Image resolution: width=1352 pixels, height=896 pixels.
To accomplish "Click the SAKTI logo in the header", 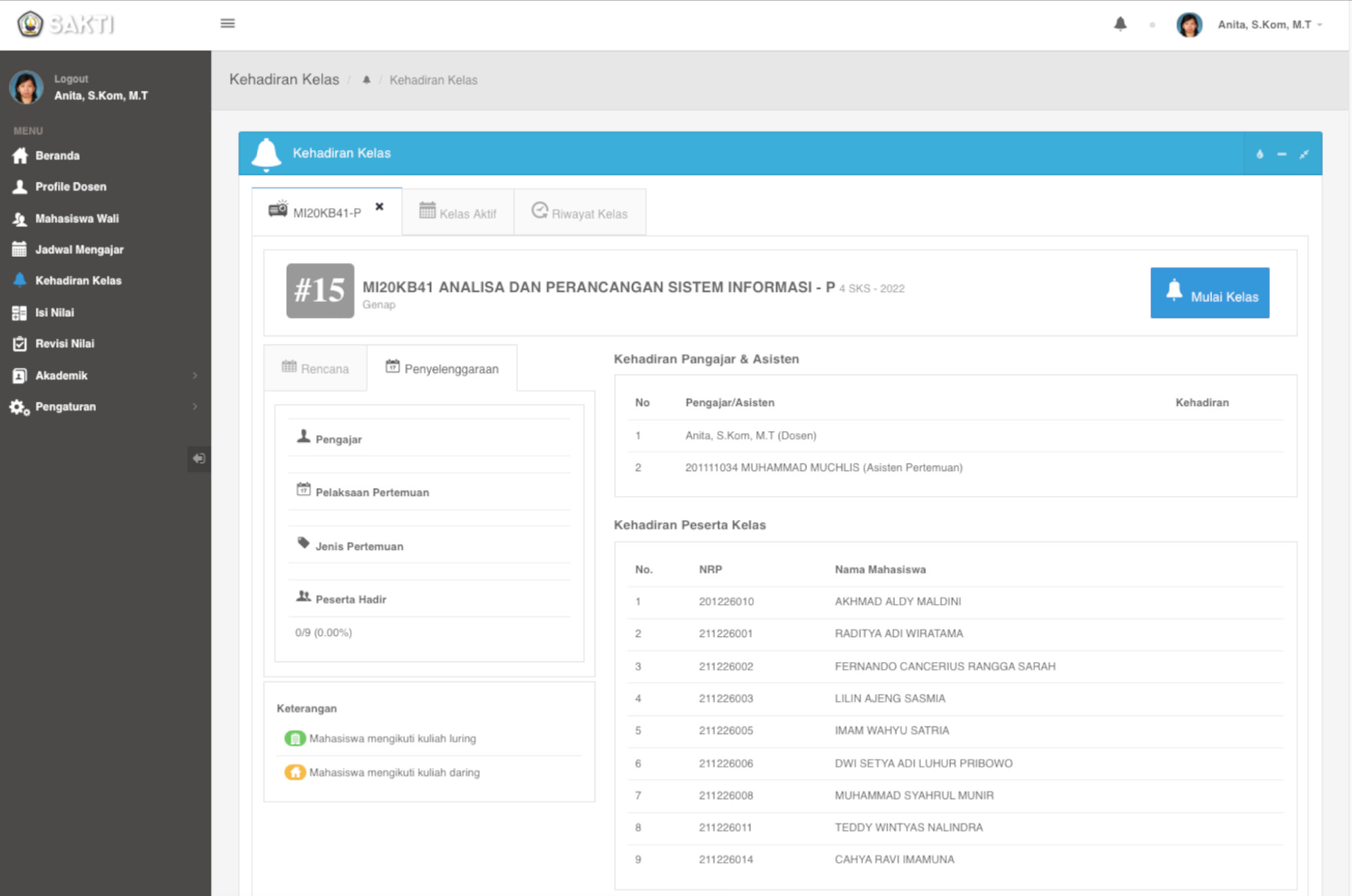I will [66, 24].
